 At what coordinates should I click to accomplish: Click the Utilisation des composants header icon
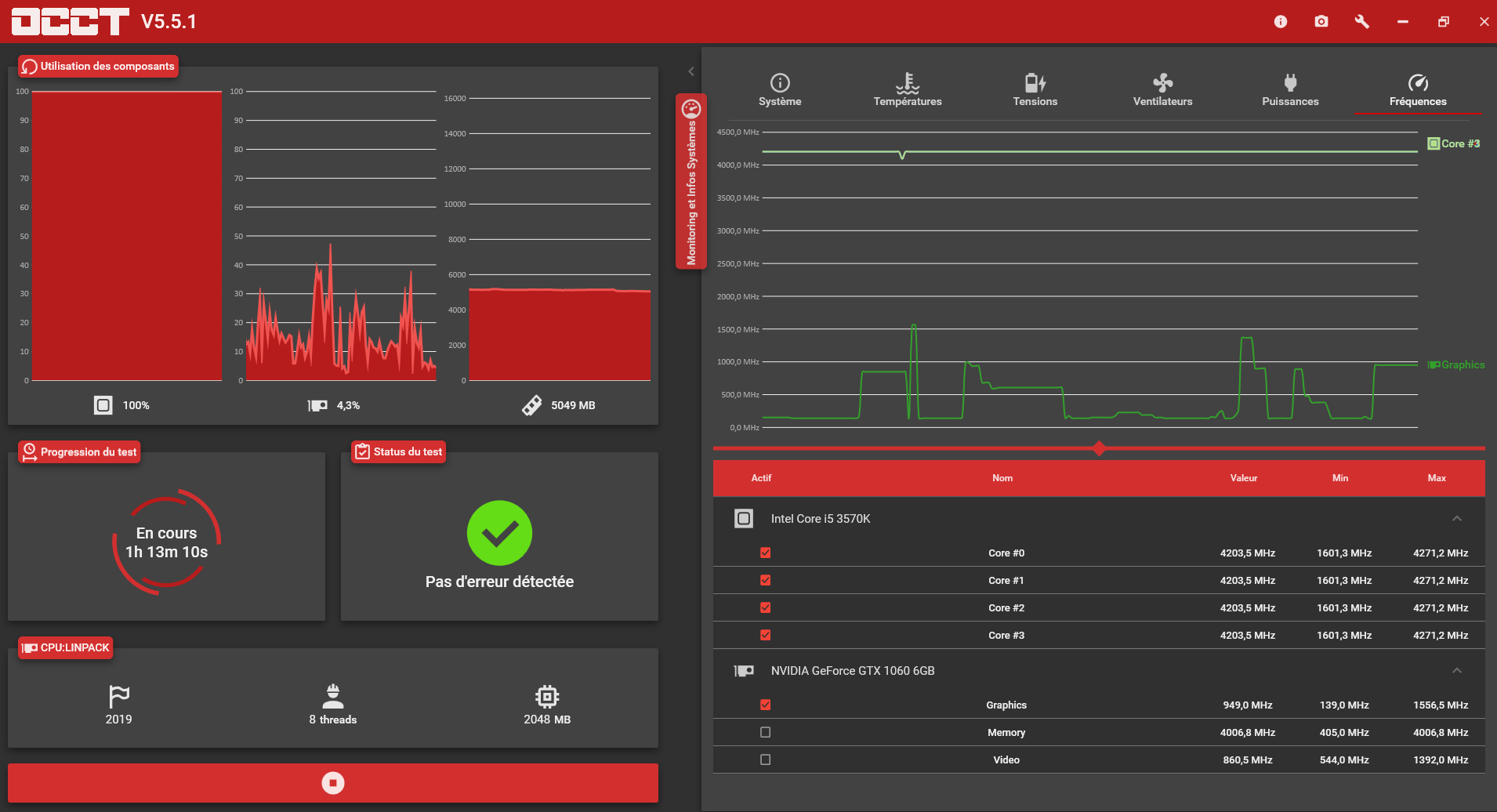pos(30,67)
